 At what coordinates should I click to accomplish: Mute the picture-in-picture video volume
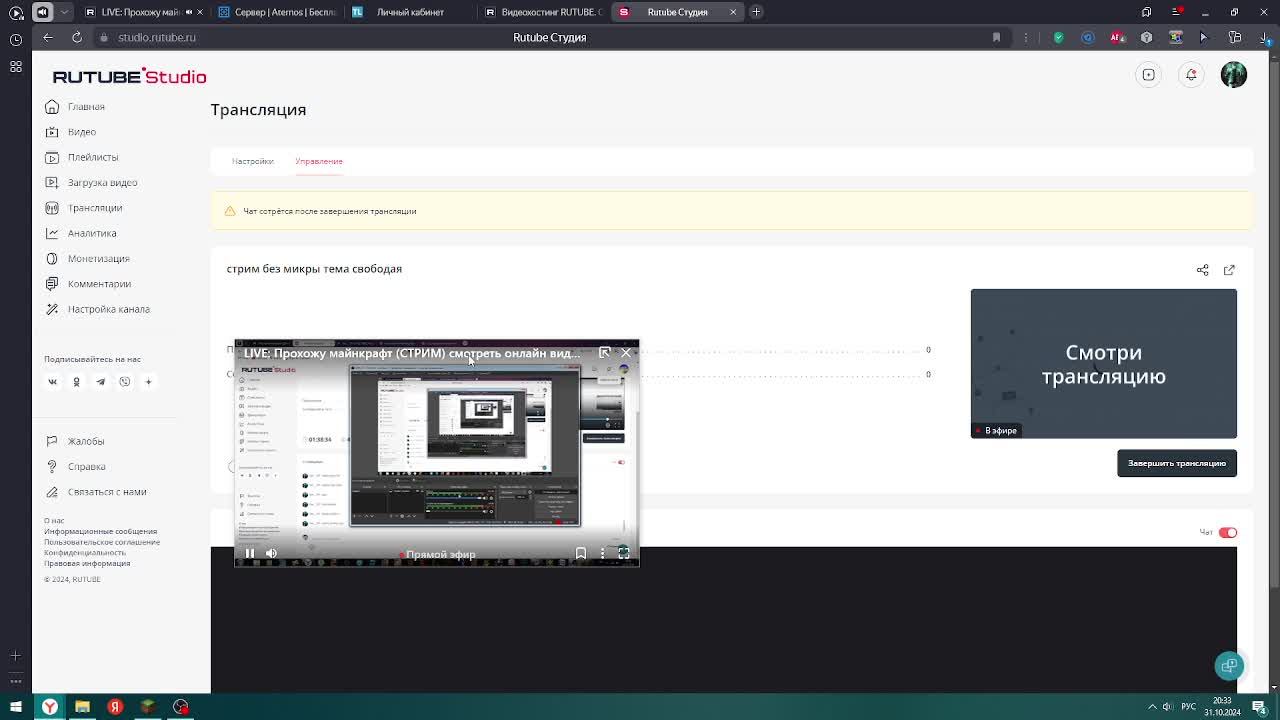pos(271,553)
